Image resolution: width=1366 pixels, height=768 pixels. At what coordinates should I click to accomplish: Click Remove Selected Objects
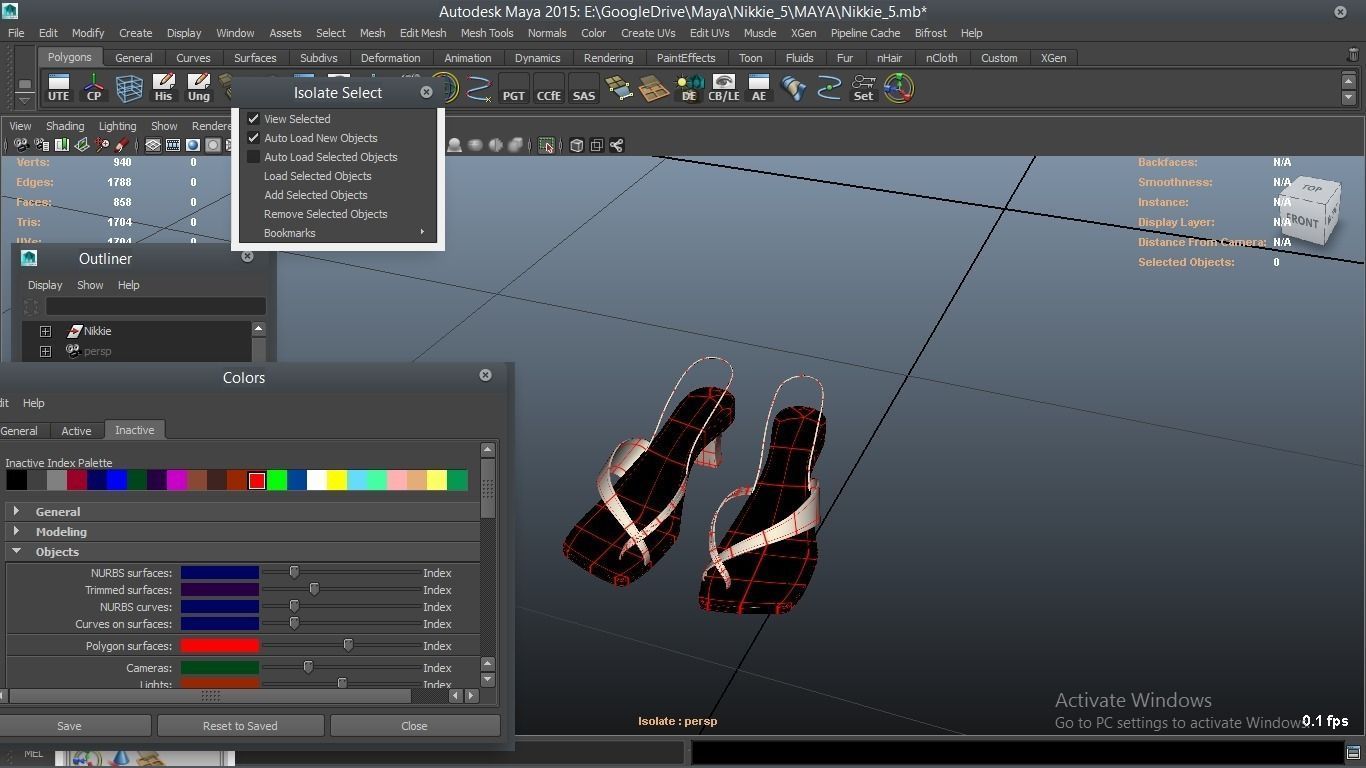pos(325,214)
